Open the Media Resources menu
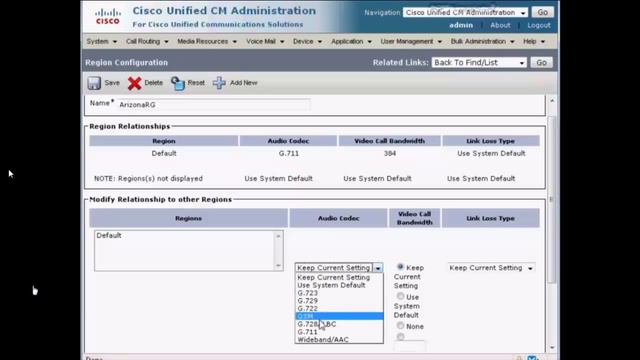Viewport: 640px width, 360px height. 207,41
